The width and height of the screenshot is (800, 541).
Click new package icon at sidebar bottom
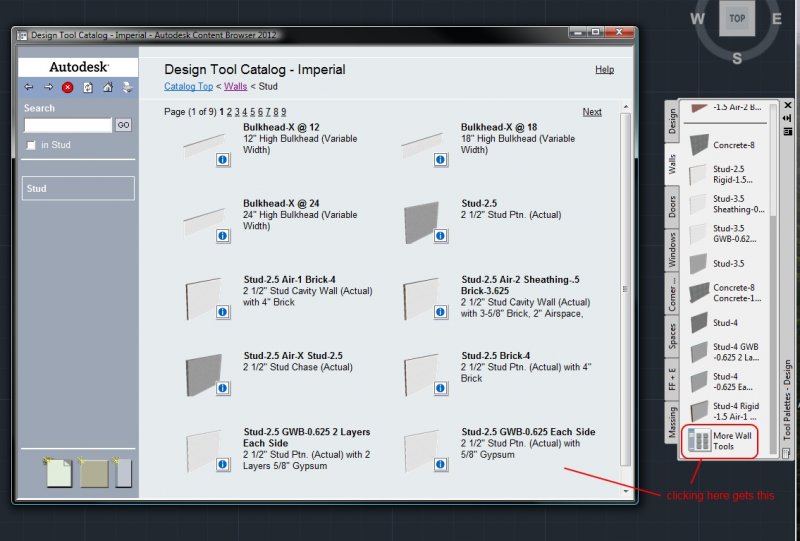(x=123, y=472)
